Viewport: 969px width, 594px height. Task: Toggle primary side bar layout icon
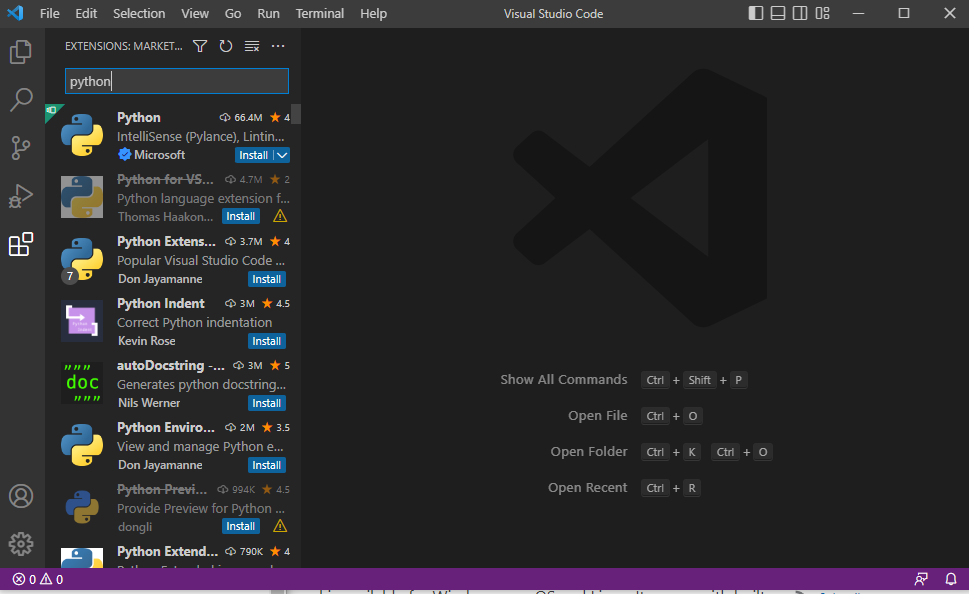(x=756, y=13)
